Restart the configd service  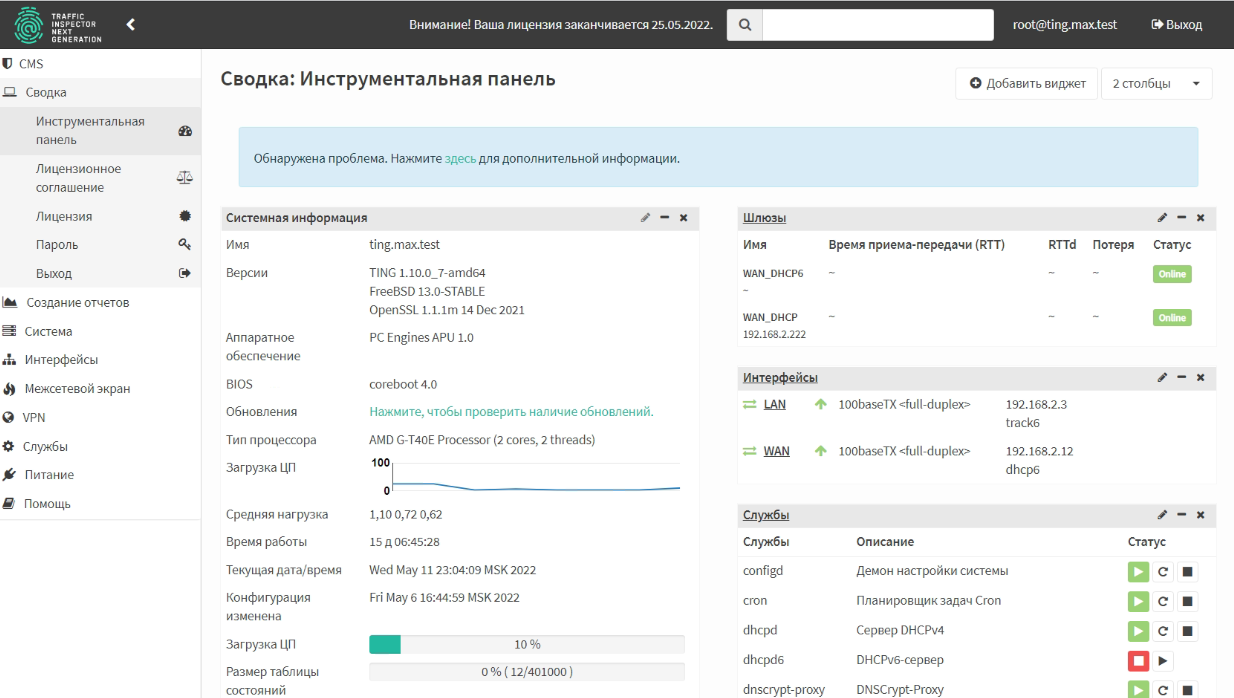click(1163, 572)
